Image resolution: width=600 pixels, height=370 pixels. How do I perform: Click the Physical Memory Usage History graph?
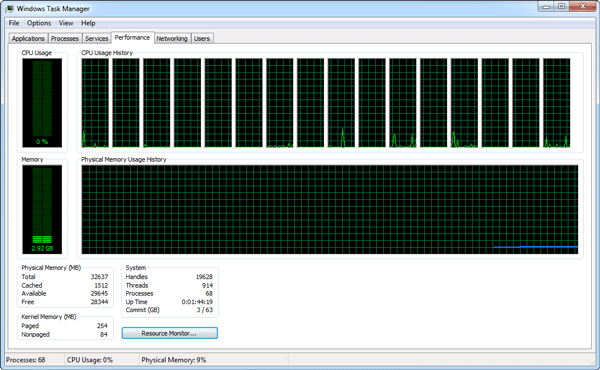pos(330,209)
